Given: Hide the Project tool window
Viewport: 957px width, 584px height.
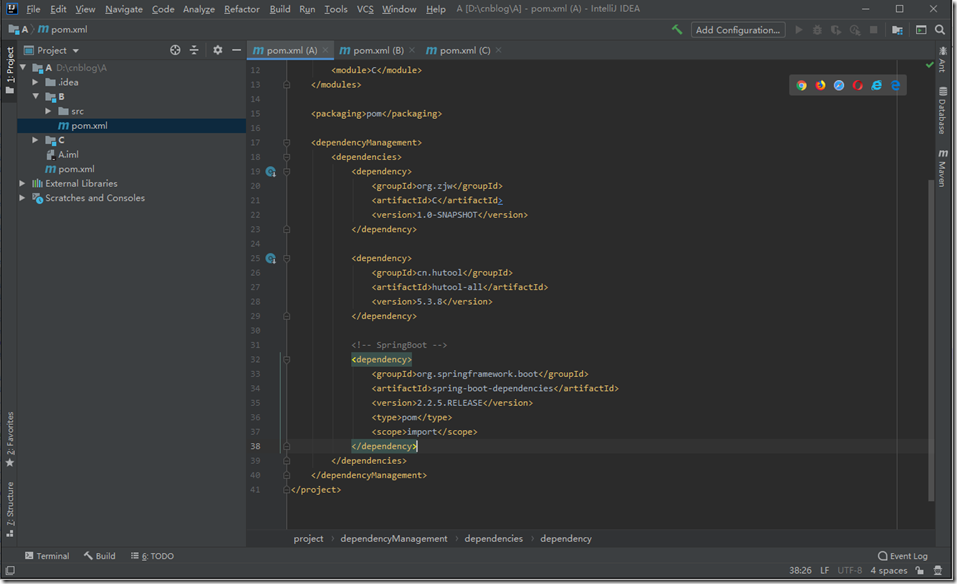Looking at the screenshot, I should [x=236, y=50].
